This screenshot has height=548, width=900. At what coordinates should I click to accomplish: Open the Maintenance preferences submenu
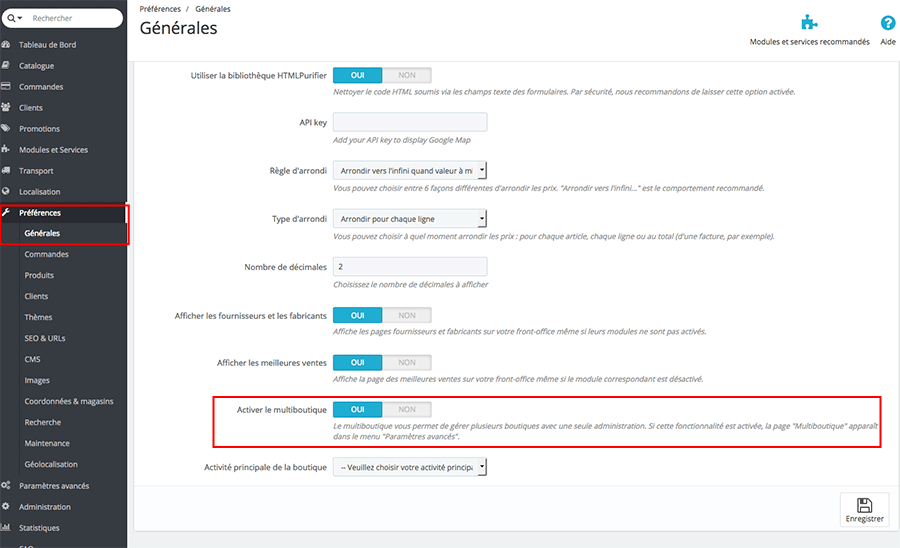[47, 443]
